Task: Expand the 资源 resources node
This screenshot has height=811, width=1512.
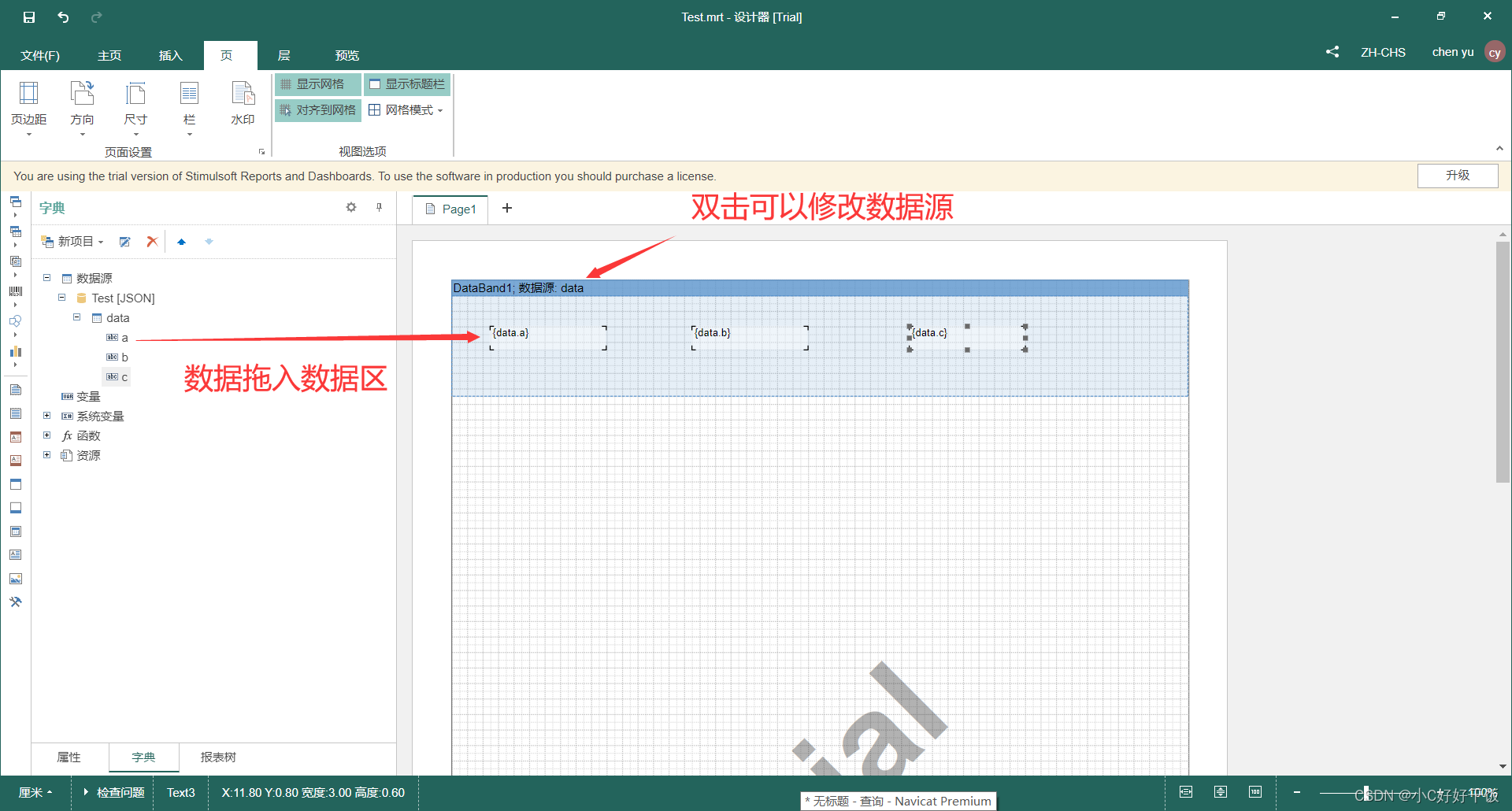Action: click(x=46, y=455)
